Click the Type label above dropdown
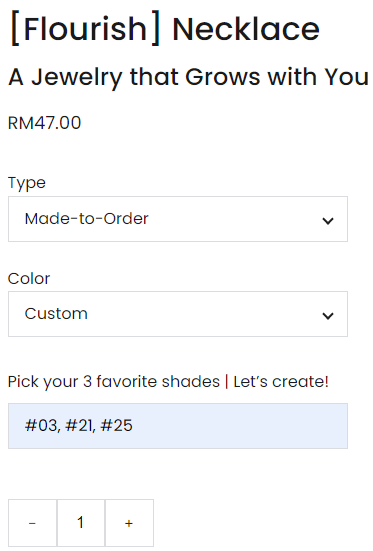The width and height of the screenshot is (373, 551). [x=27, y=183]
